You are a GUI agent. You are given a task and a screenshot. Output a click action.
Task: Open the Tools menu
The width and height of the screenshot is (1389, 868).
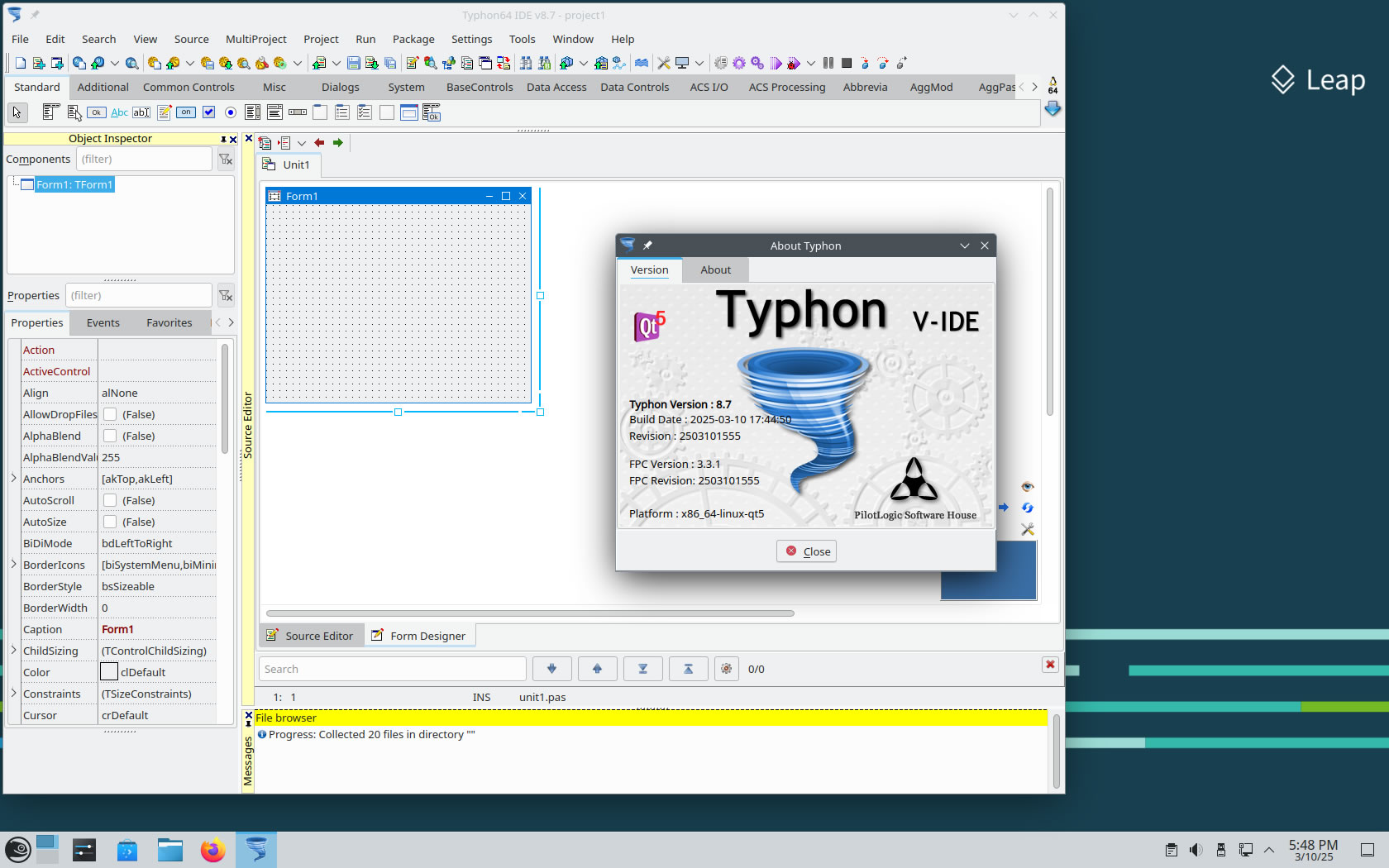[522, 39]
